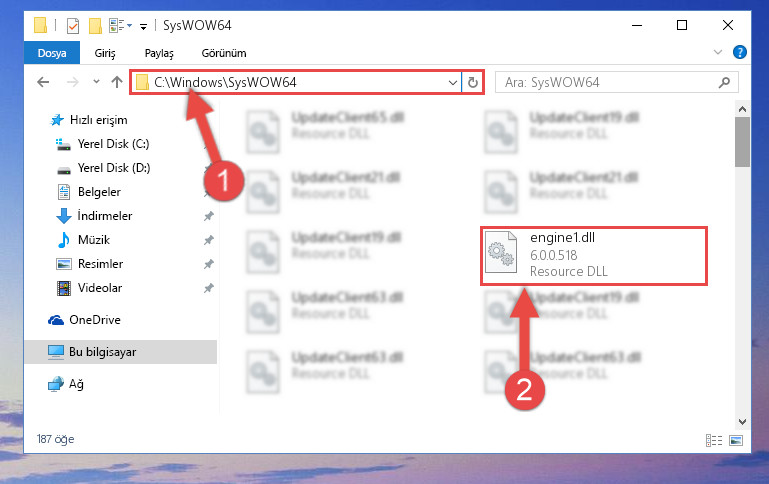The width and height of the screenshot is (769, 484).
Task: Click the Properties checkmark quick-access icon
Action: (x=73, y=25)
